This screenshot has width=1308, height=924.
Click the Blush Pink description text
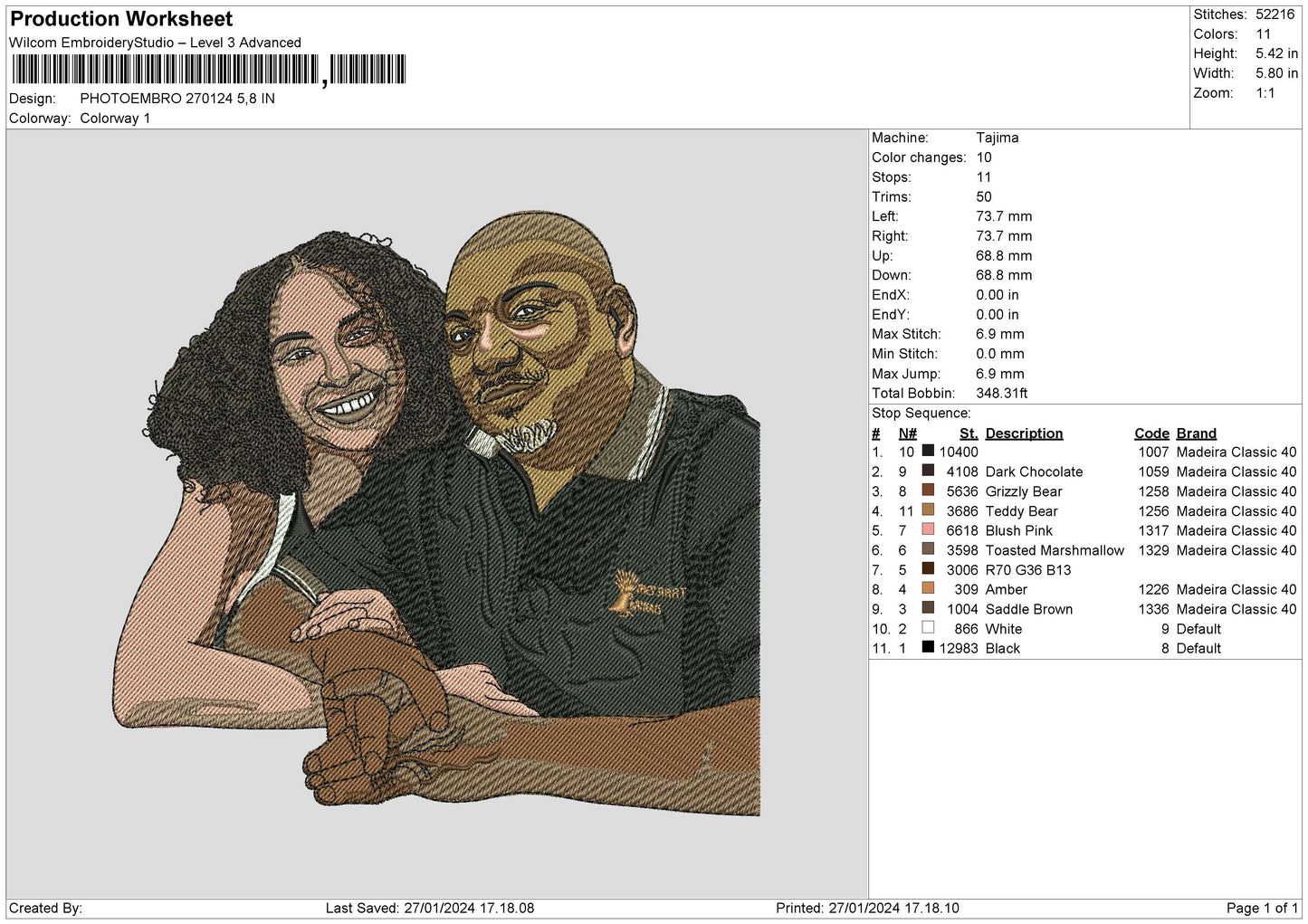click(1019, 530)
